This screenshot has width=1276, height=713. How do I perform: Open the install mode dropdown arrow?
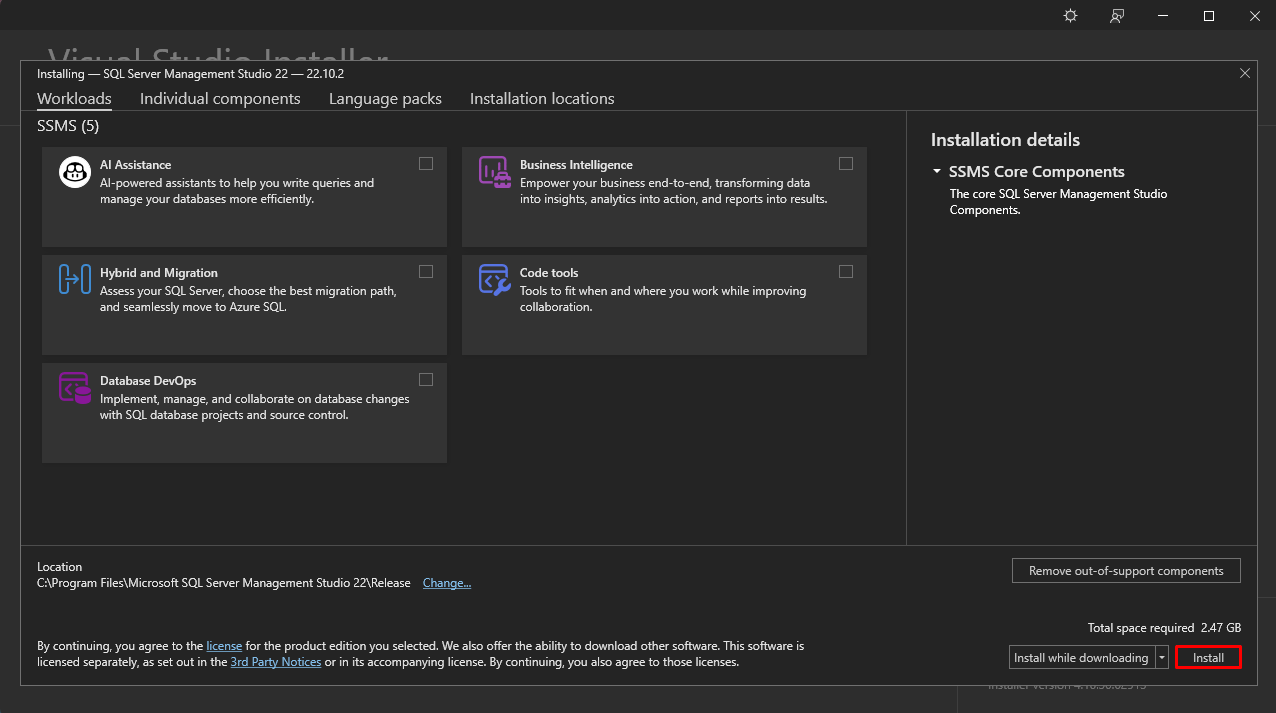(1162, 658)
